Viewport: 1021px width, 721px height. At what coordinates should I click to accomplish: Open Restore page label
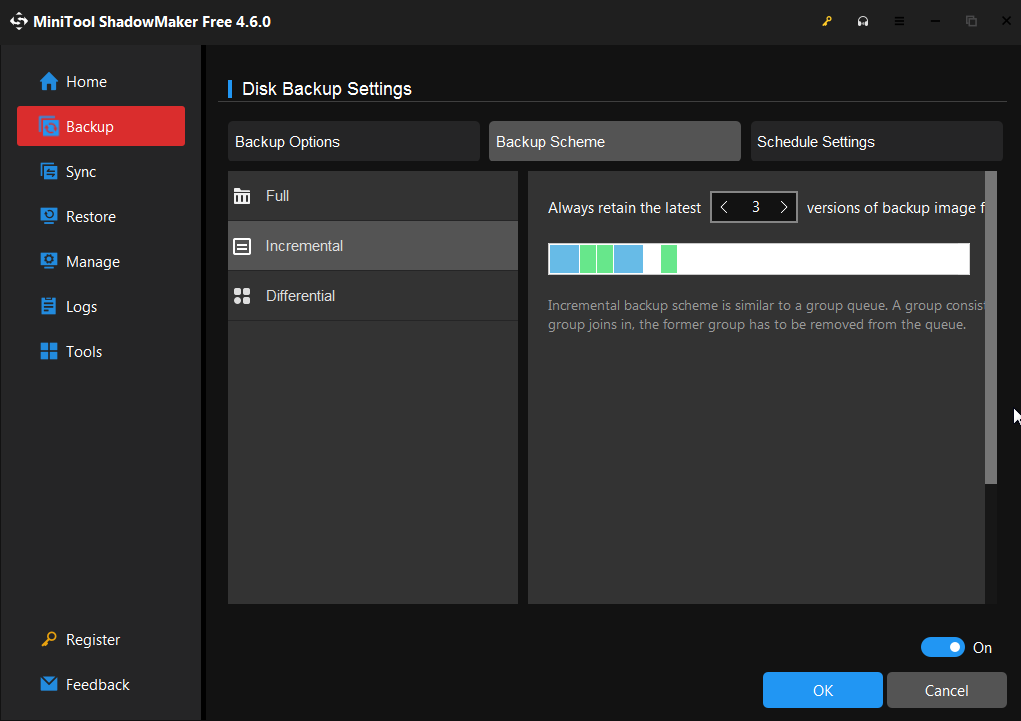pyautogui.click(x=91, y=216)
